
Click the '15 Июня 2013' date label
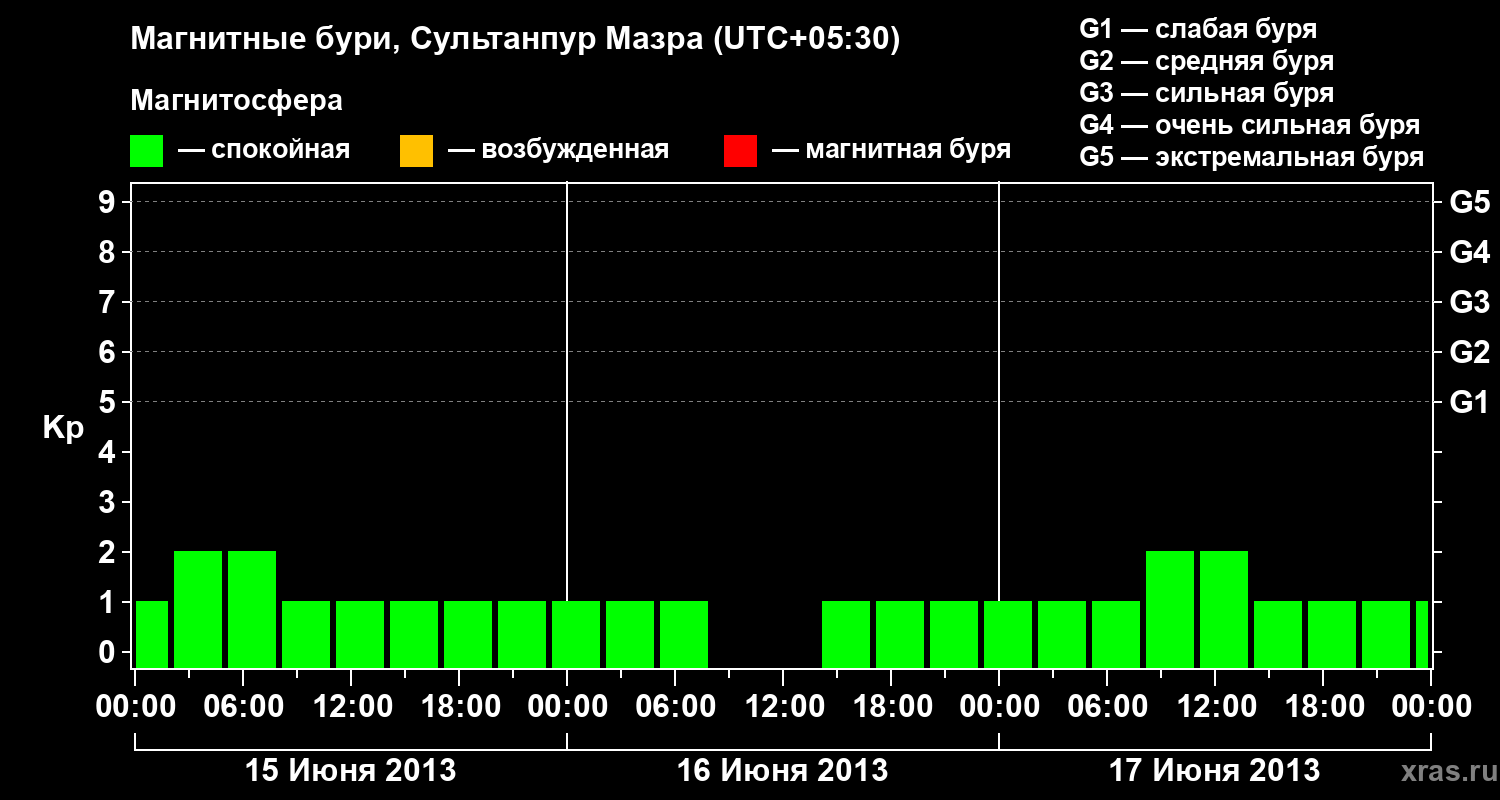point(351,771)
